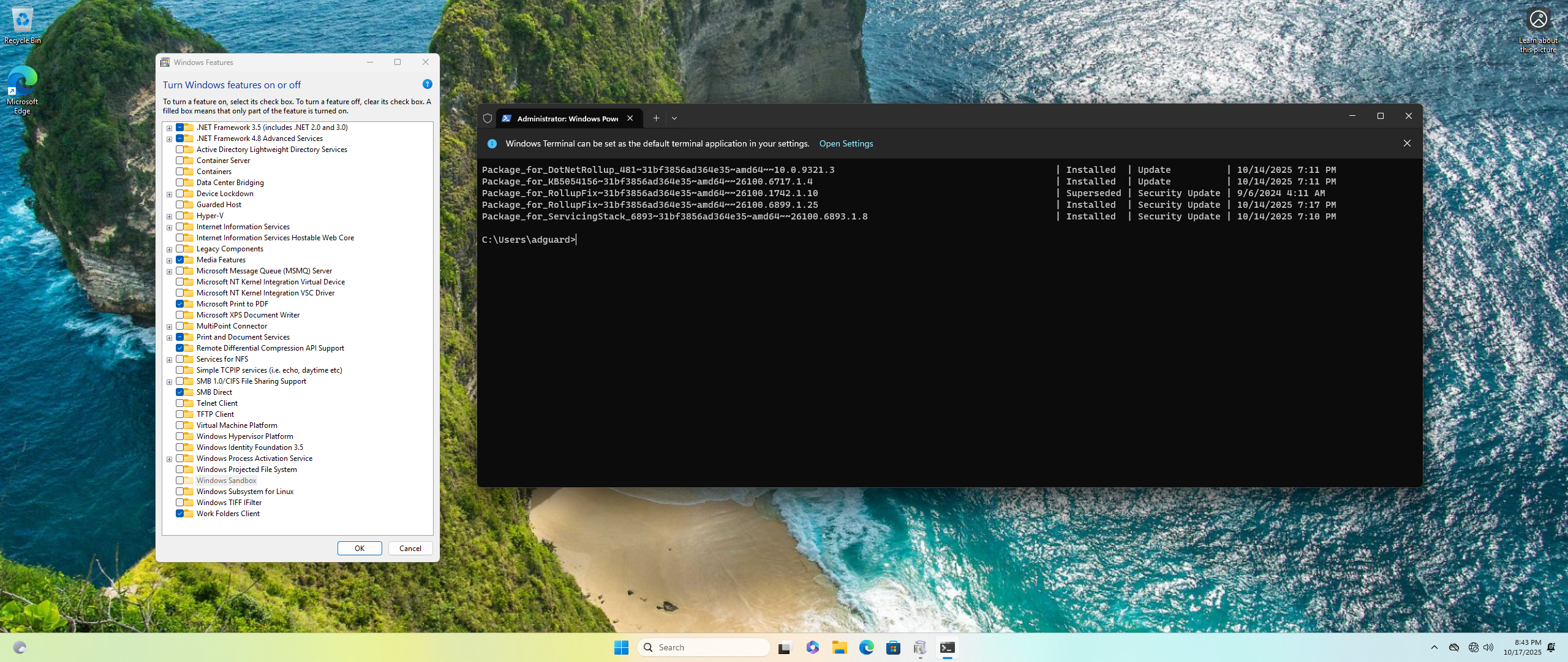Select Administrator: Windows PowerShell tab
The height and width of the screenshot is (662, 1568).
(567, 118)
